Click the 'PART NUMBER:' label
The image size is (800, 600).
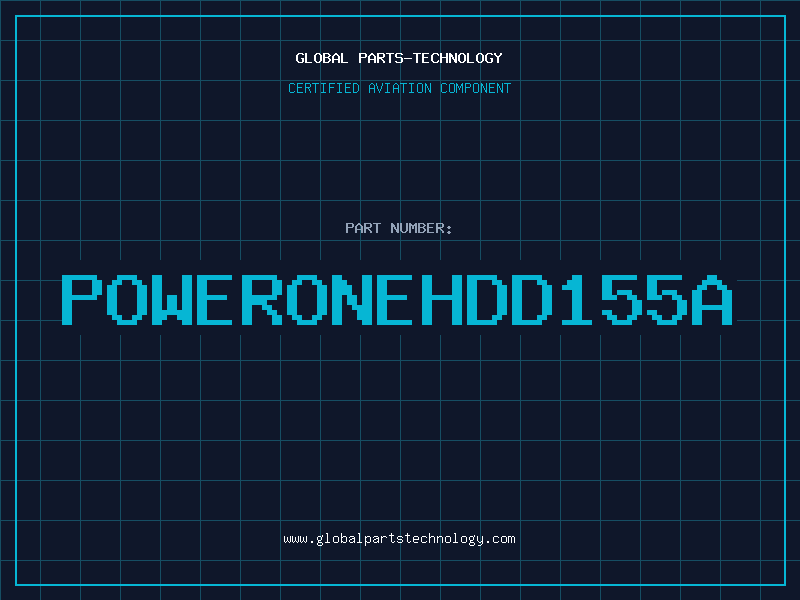click(399, 228)
